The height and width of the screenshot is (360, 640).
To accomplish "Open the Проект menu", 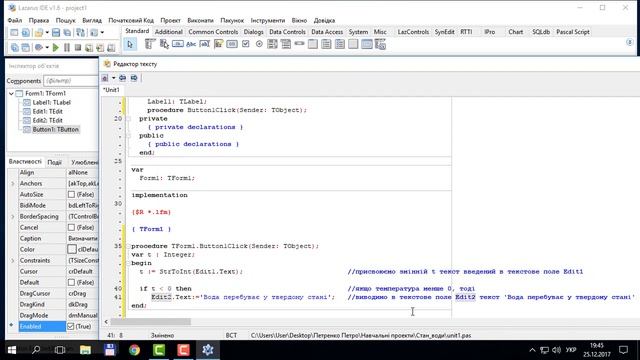I will click(170, 20).
